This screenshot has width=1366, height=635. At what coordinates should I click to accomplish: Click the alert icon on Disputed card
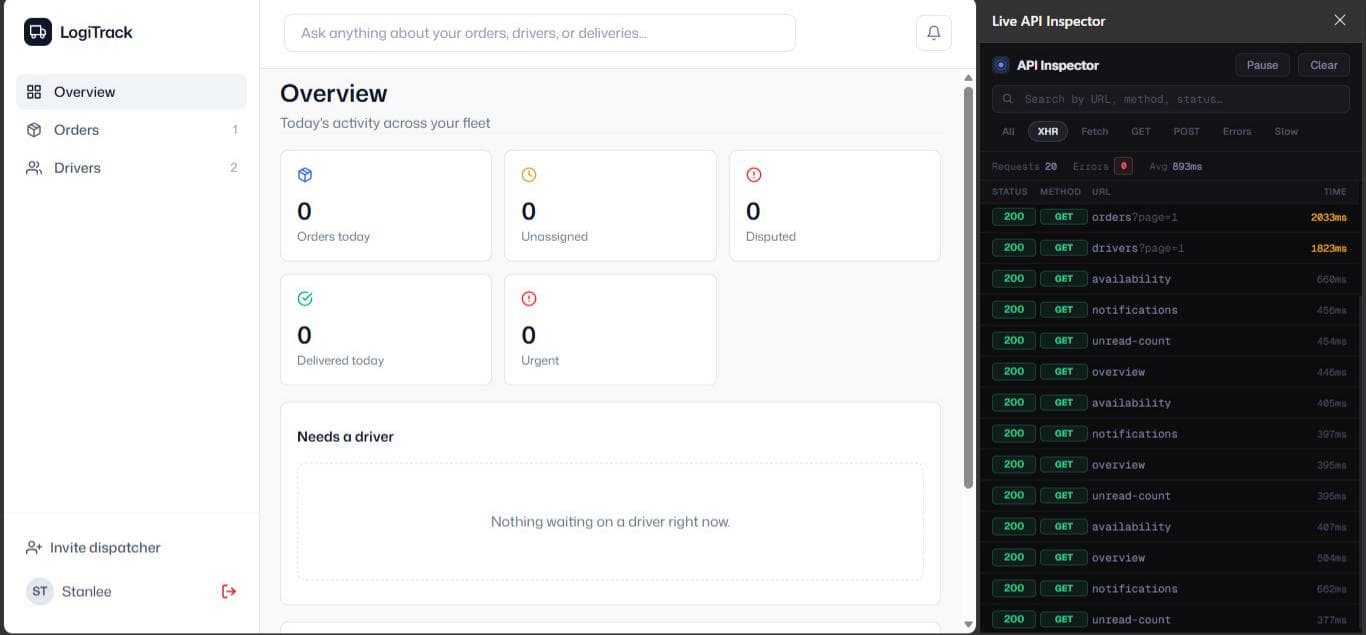point(754,175)
